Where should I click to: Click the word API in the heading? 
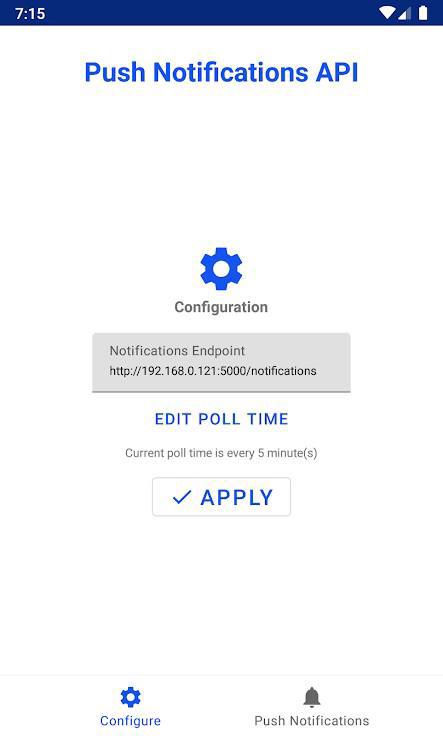[x=337, y=72]
